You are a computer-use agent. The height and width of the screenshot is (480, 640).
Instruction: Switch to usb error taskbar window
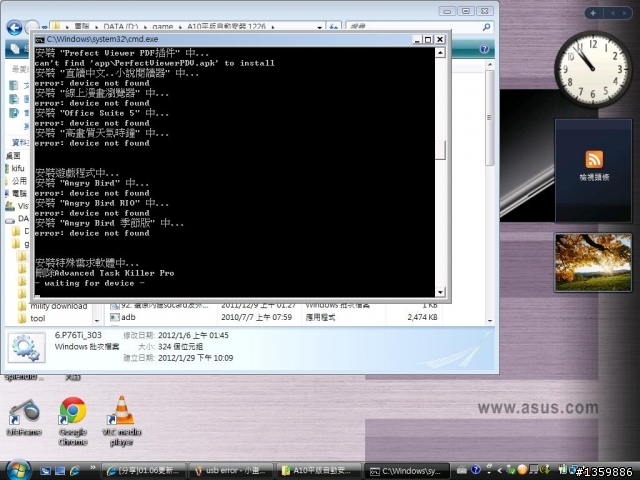click(231, 471)
